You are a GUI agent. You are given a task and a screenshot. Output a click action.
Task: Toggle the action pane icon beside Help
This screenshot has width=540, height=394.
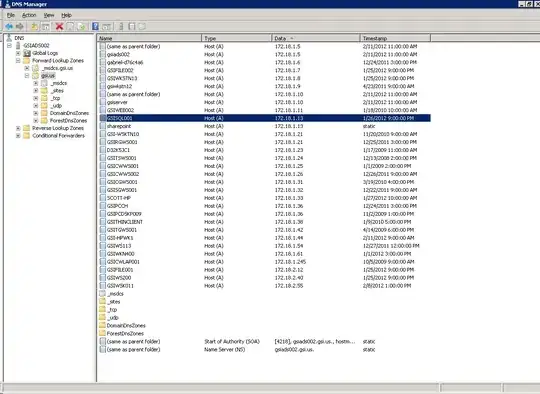click(106, 27)
